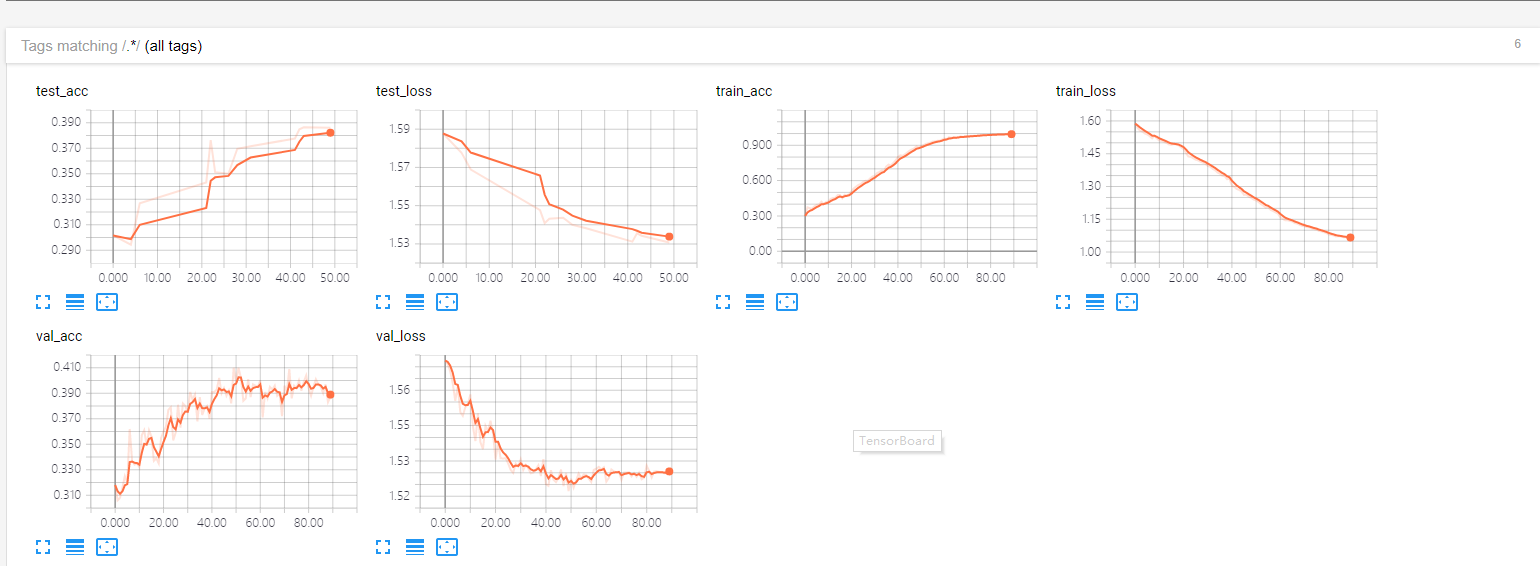Click the last data point on train_acc curve
Image resolution: width=1540 pixels, height=566 pixels.
(1012, 134)
